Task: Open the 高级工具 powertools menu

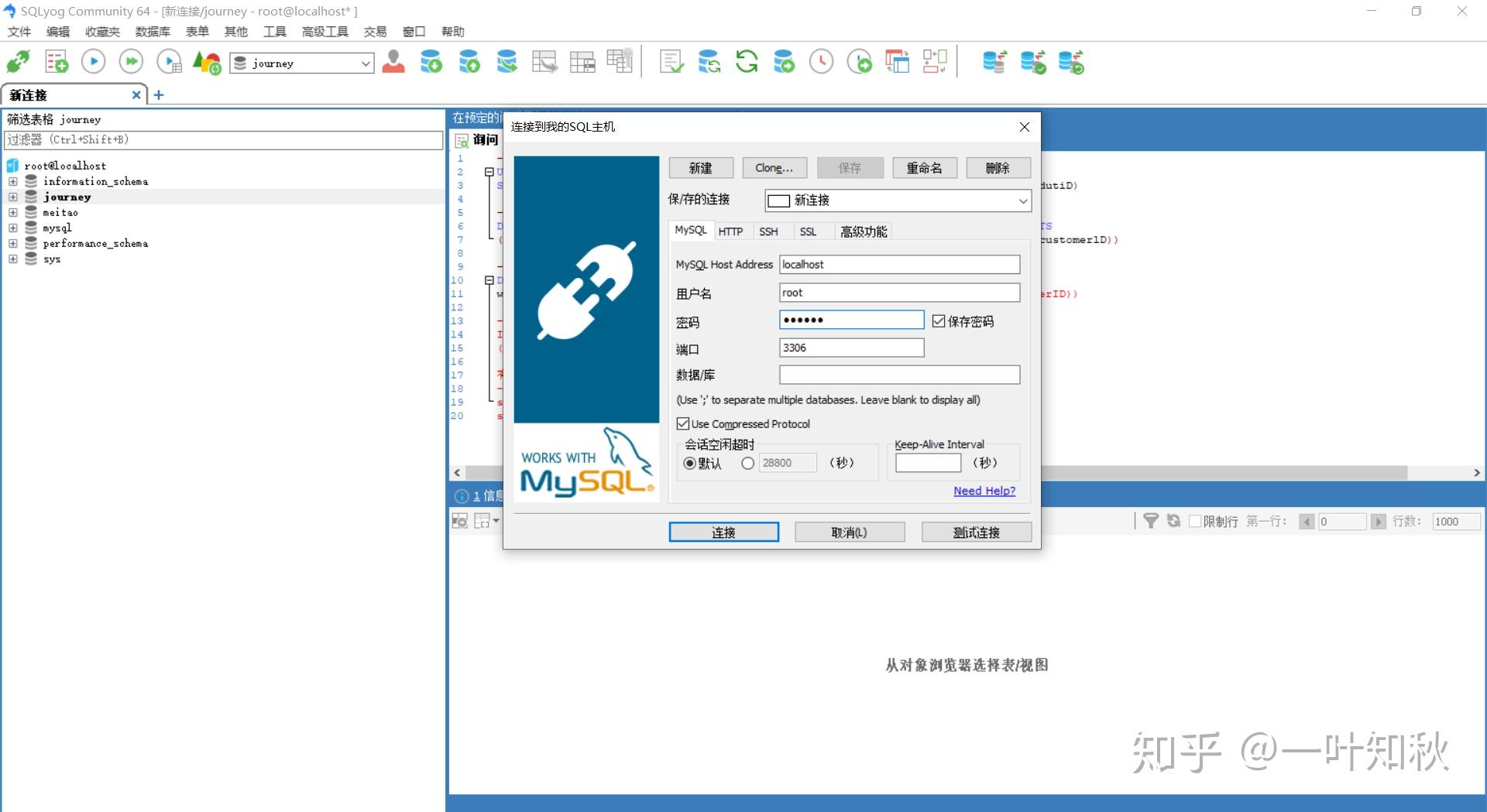Action: pos(325,32)
